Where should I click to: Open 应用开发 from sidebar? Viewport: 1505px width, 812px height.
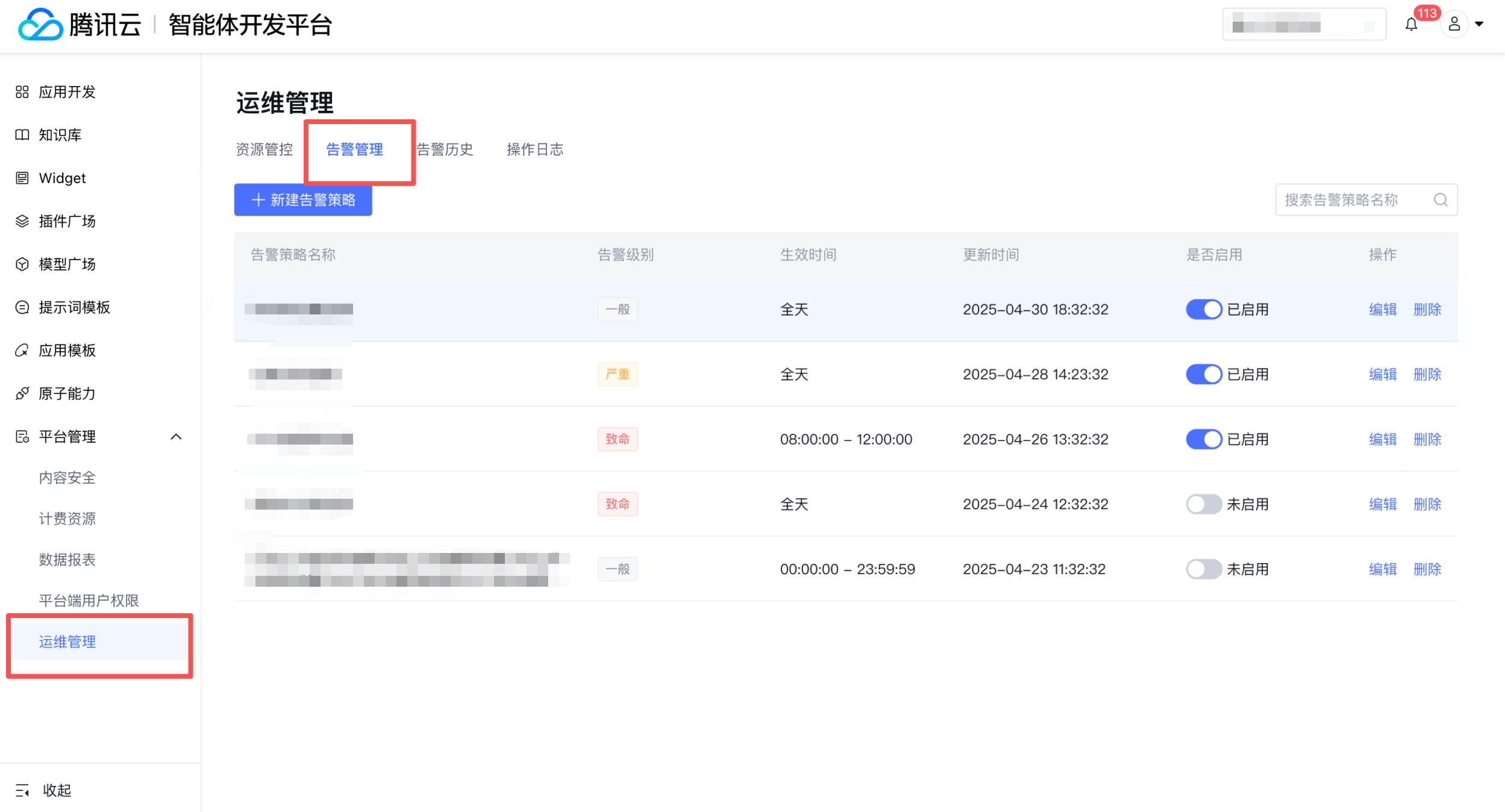click(67, 92)
